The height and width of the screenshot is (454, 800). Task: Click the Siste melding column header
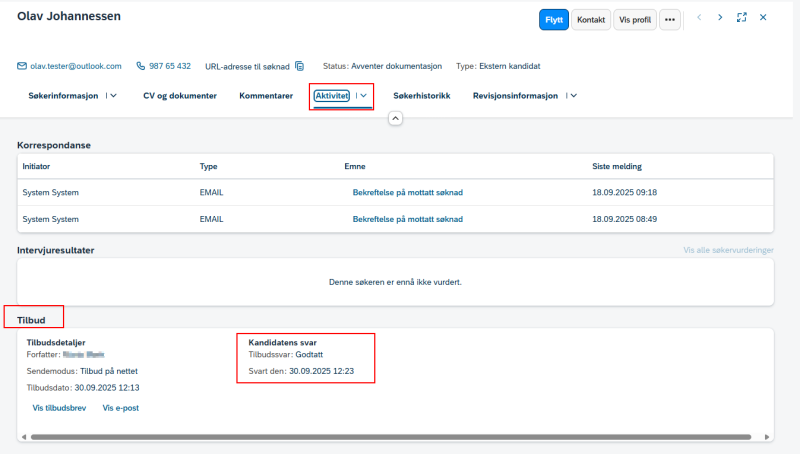tap(617, 166)
